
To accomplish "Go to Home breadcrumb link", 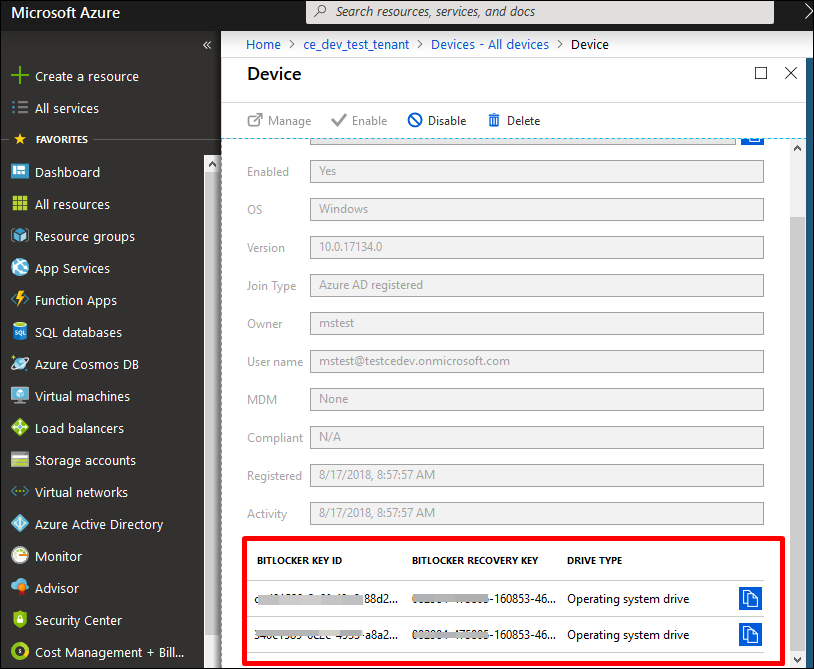I will pyautogui.click(x=263, y=45).
